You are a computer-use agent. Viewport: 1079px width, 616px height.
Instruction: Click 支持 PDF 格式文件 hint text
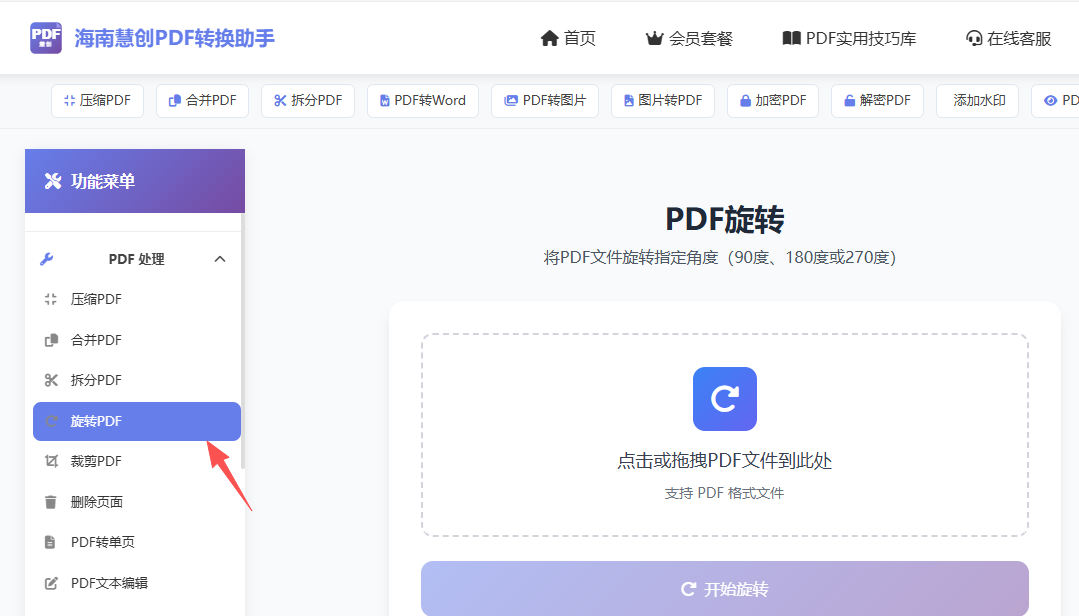point(725,493)
